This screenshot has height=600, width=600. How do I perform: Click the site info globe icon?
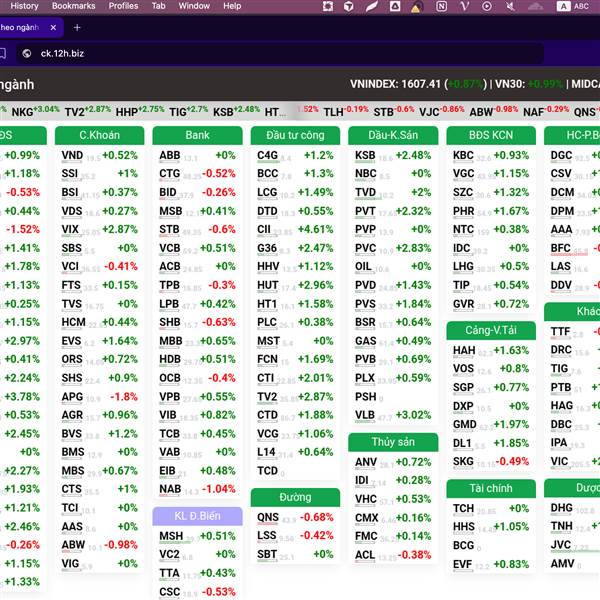[27, 54]
